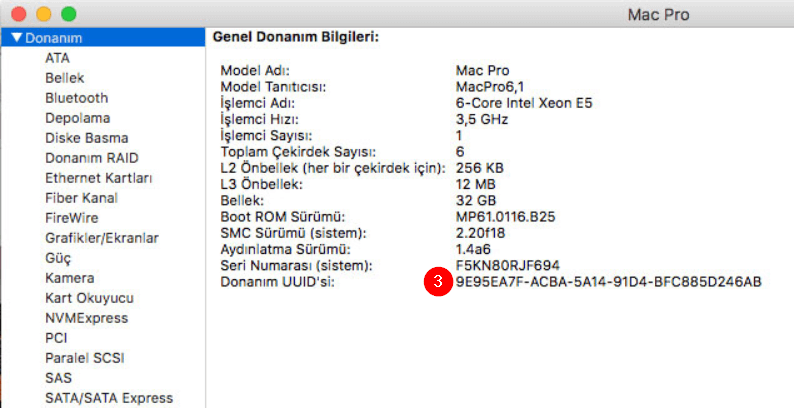Click the L2 cache value 256 KB
794x408 pixels.
pyautogui.click(x=480, y=168)
